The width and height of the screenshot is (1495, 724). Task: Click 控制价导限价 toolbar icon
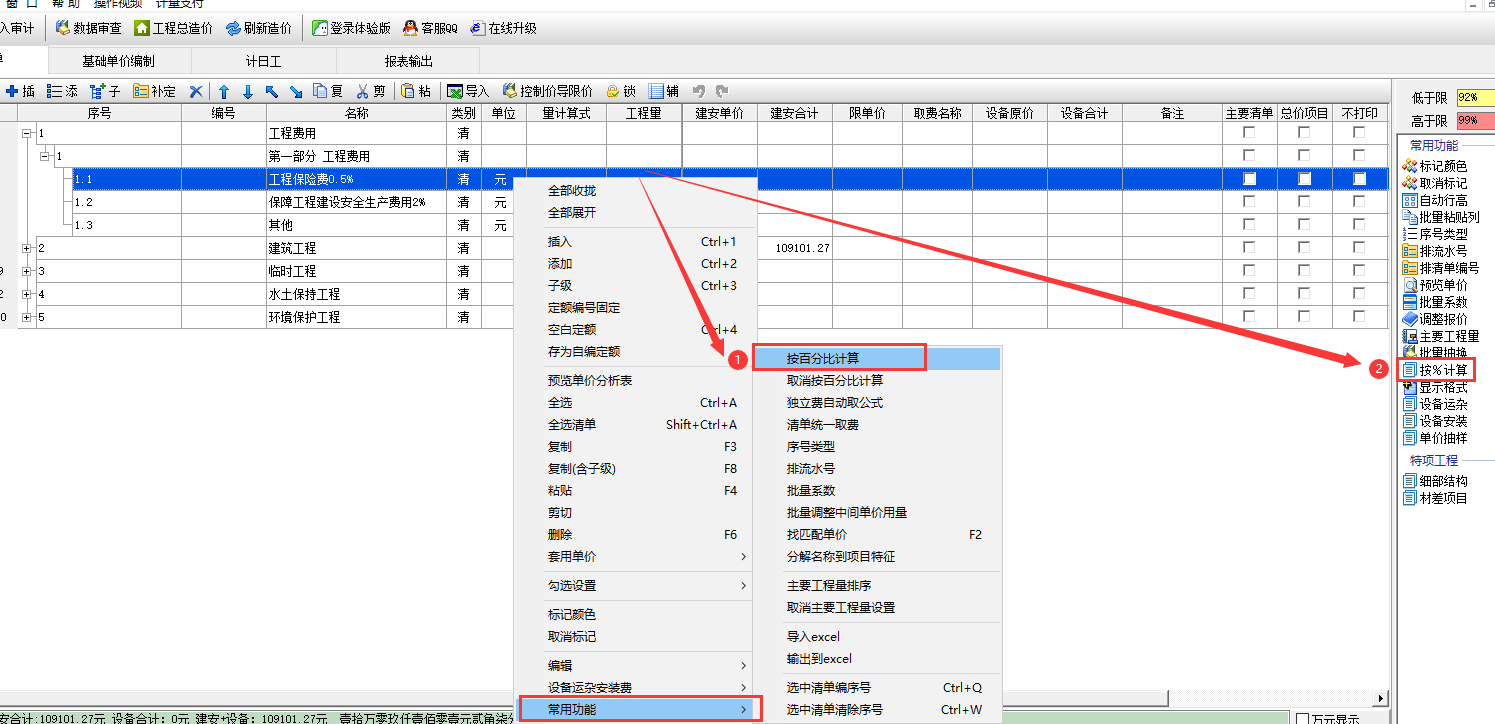click(x=510, y=91)
